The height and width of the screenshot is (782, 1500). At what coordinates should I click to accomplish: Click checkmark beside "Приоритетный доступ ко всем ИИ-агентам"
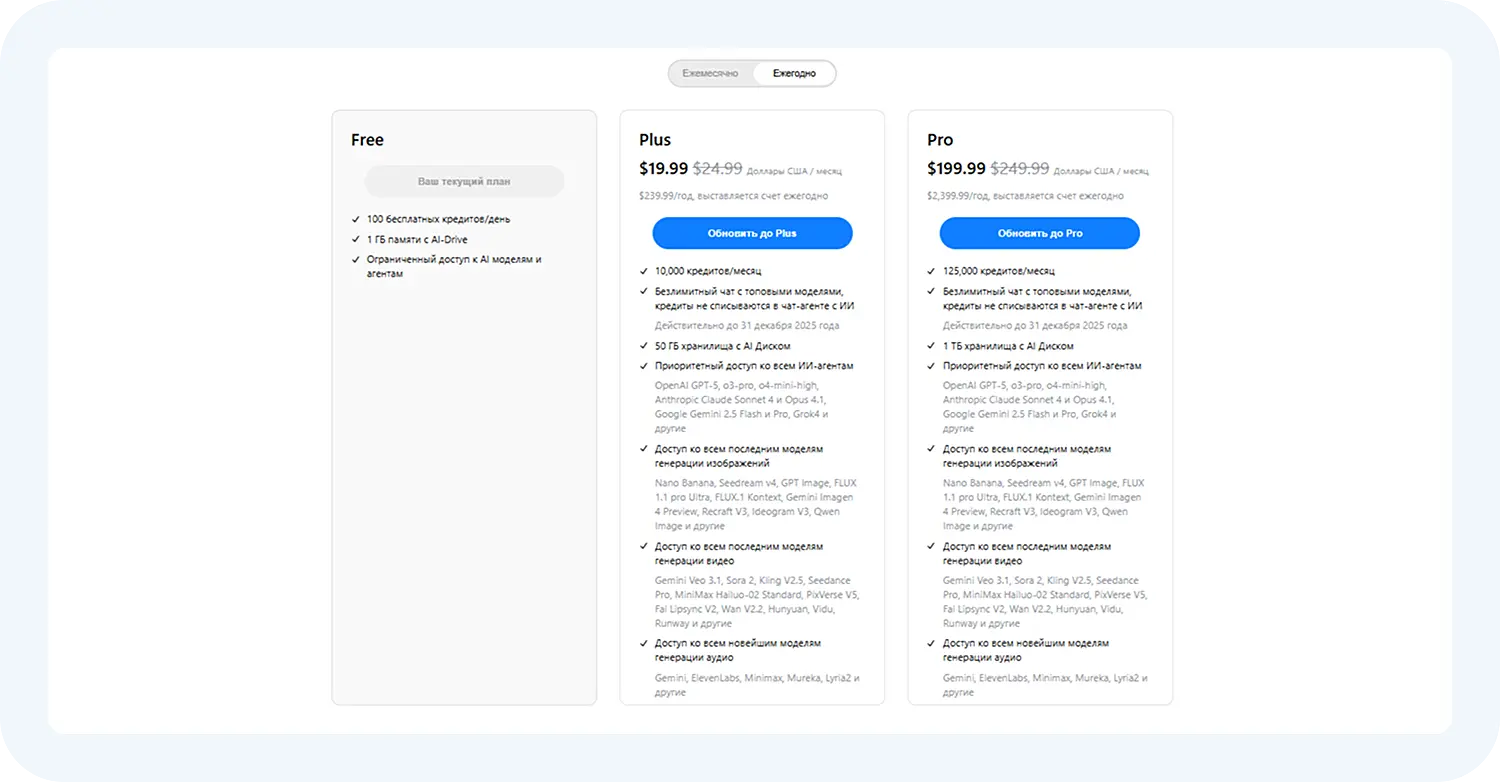coord(643,365)
